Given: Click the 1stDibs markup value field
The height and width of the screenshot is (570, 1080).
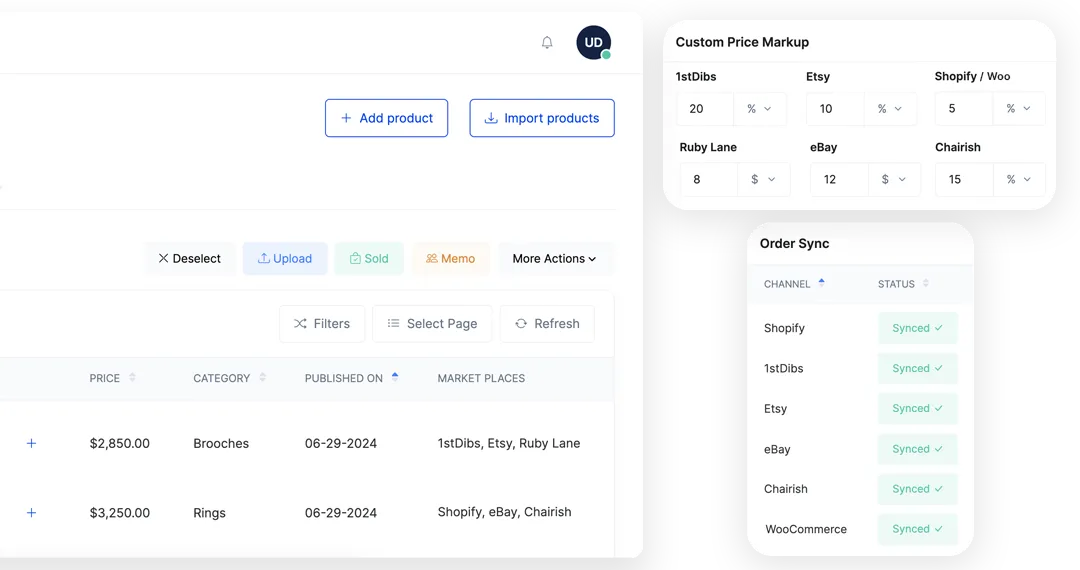Looking at the screenshot, I should click(704, 109).
